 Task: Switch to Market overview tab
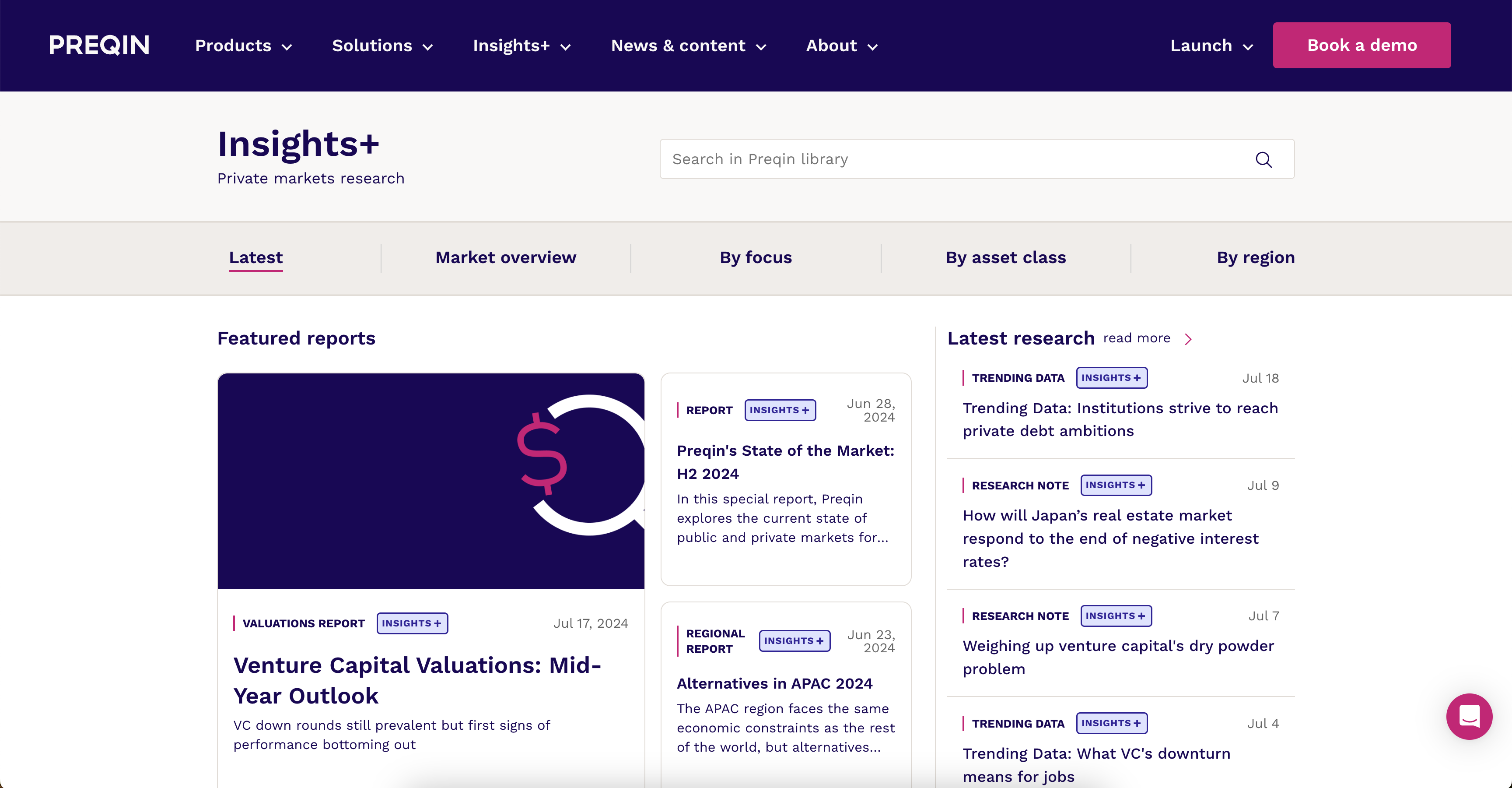point(506,258)
